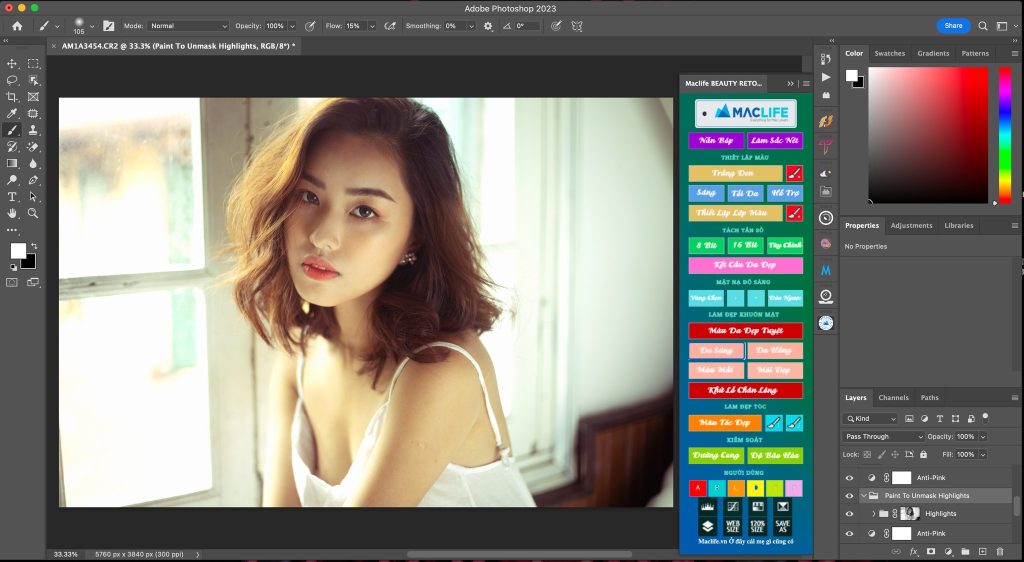
Task: Open smoothing options gear
Action: pos(488,26)
